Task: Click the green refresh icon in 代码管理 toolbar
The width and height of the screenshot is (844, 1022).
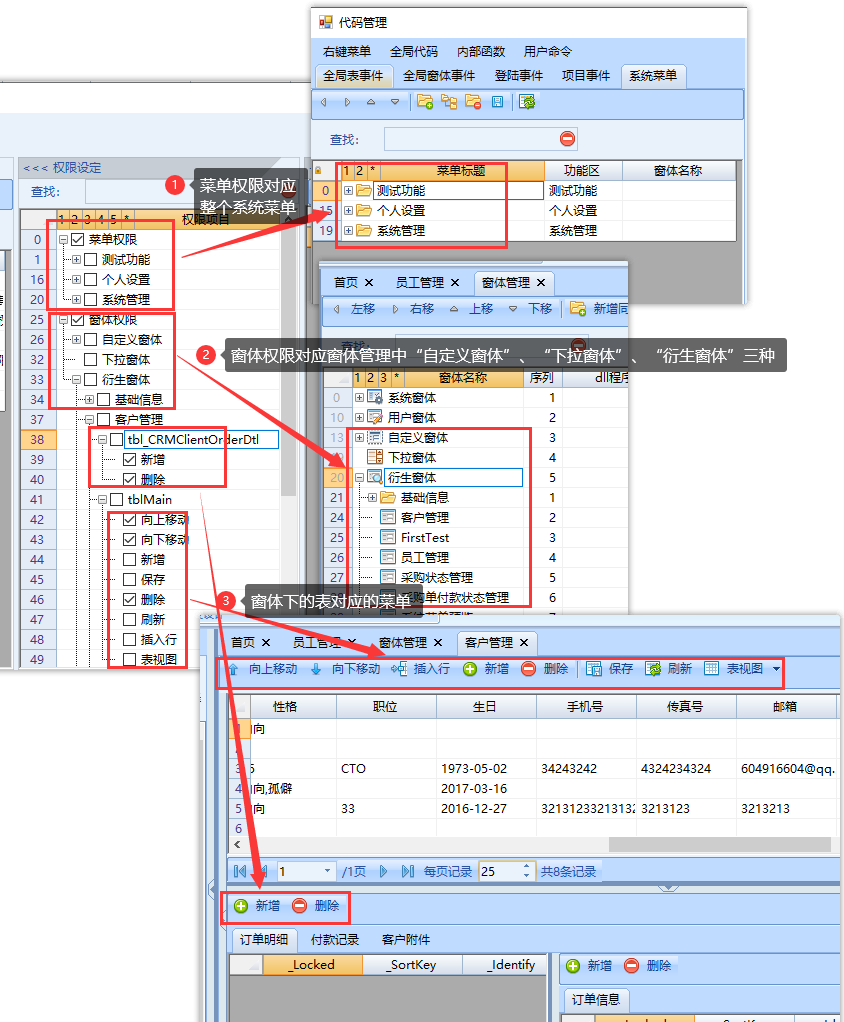Action: click(x=527, y=102)
